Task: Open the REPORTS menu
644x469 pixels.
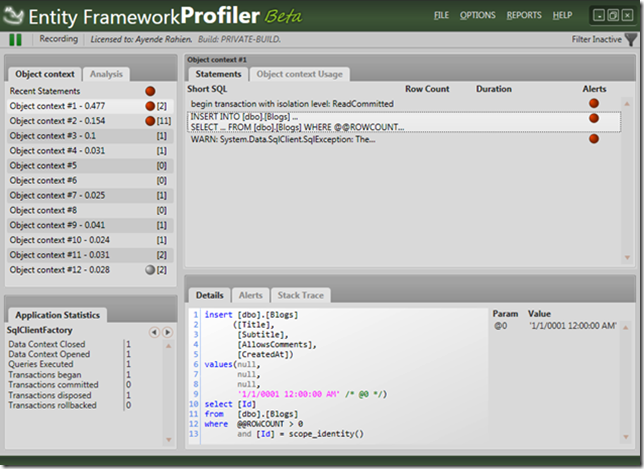Action: [524, 15]
